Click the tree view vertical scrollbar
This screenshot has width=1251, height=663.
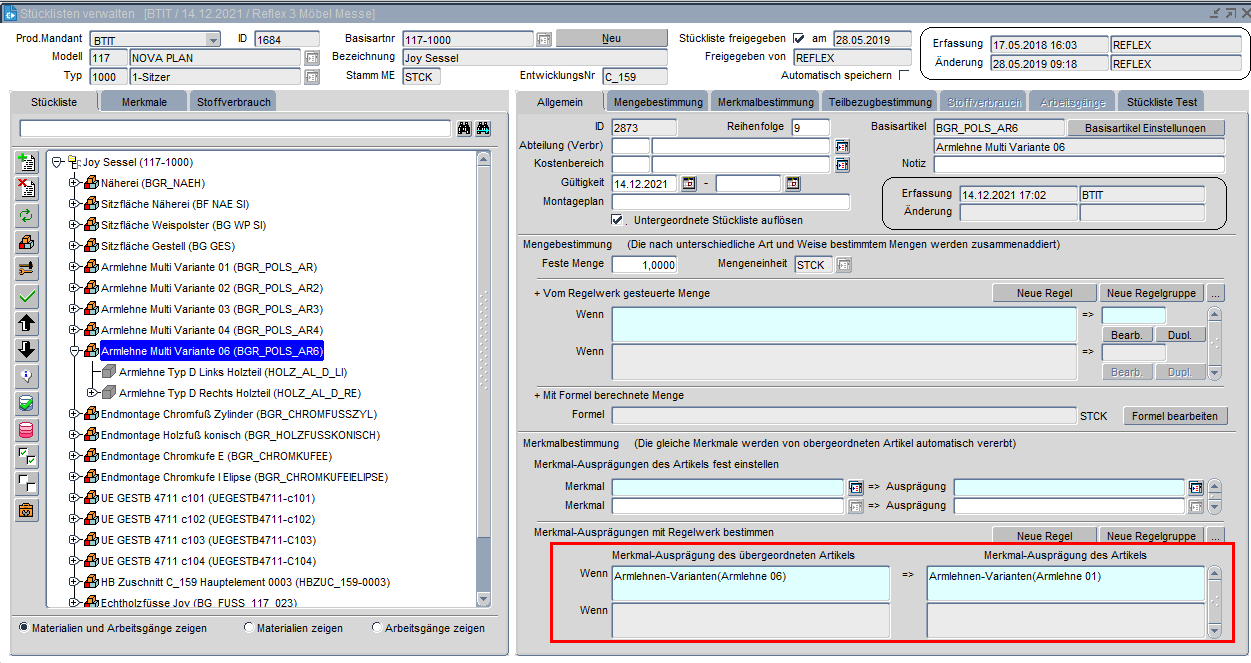[484, 380]
